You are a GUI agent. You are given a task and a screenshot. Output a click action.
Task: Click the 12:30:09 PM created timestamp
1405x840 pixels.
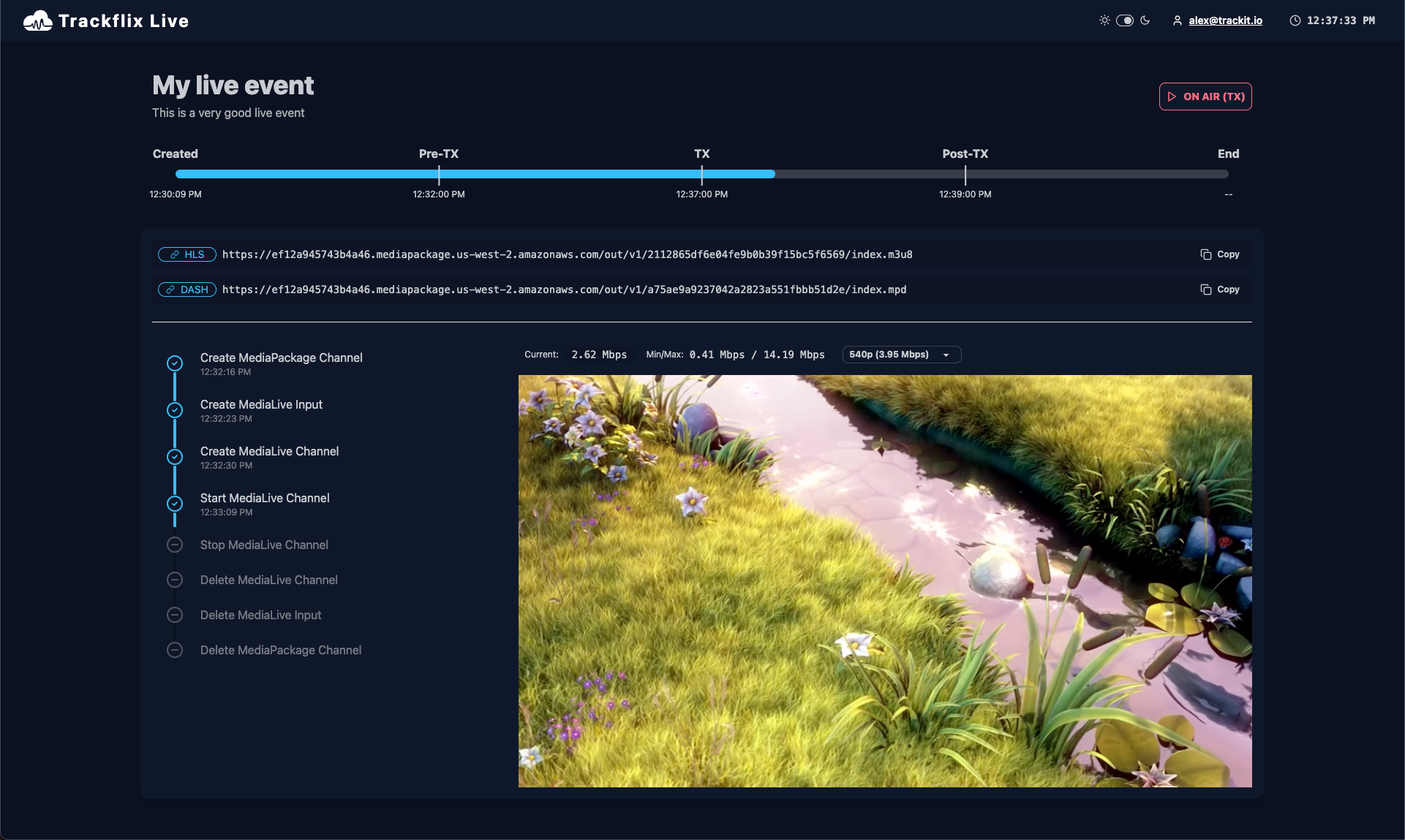pyautogui.click(x=176, y=194)
